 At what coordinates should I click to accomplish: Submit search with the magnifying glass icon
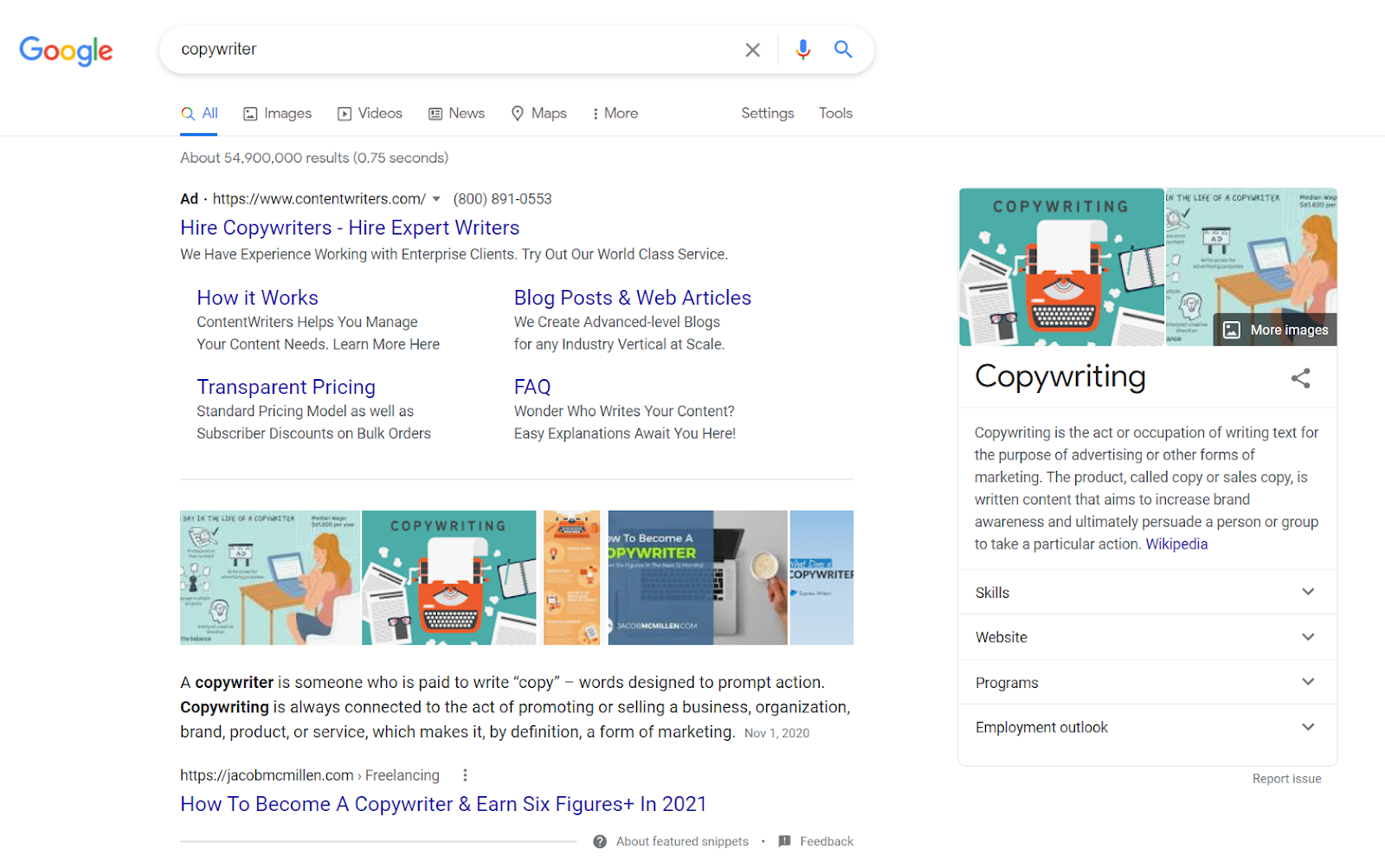pyautogui.click(x=843, y=49)
